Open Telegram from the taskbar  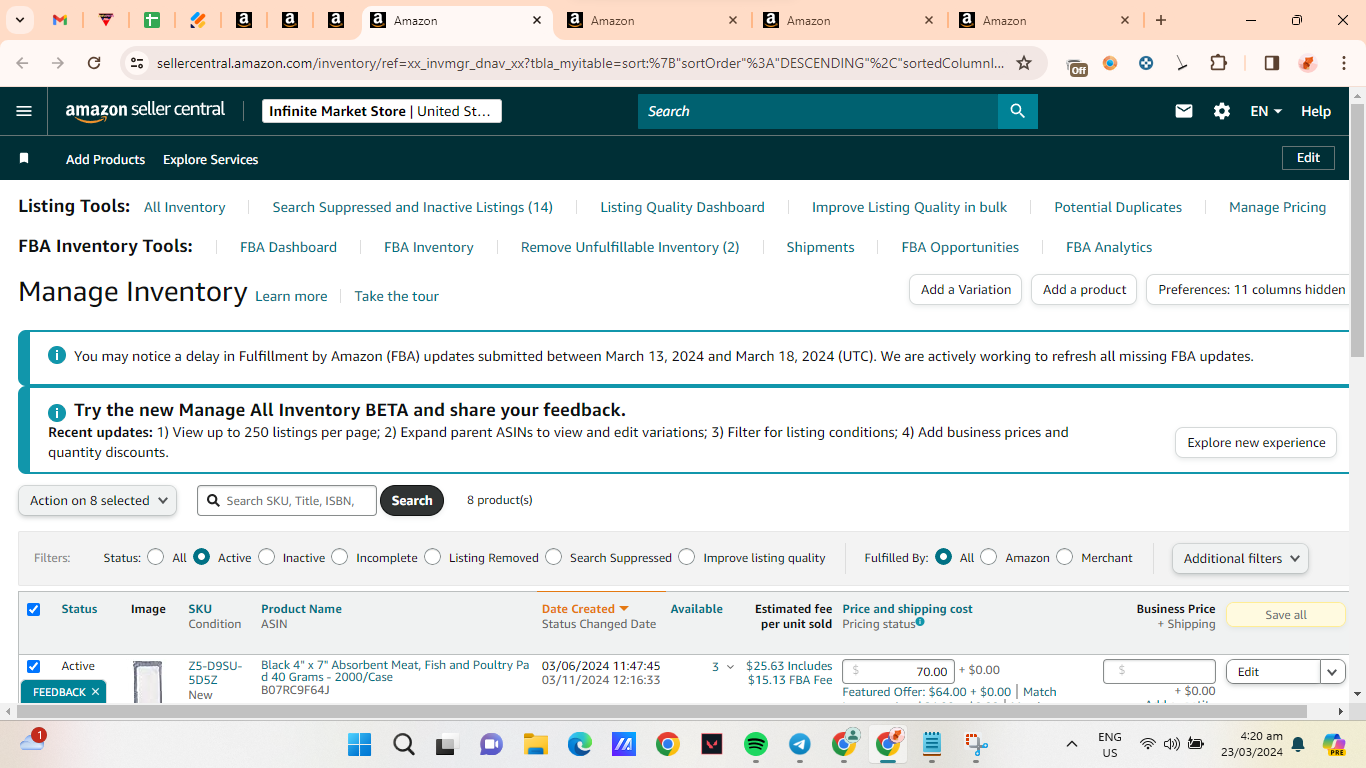(800, 744)
